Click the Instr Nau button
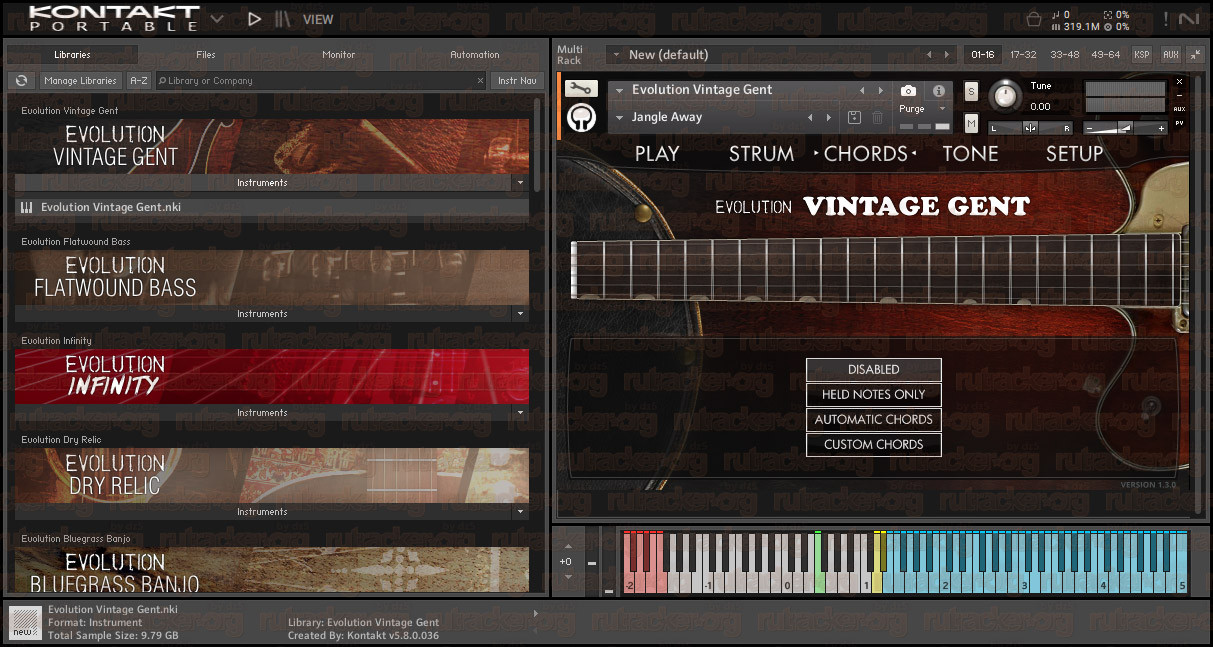Viewport: 1213px width, 647px height. pyautogui.click(x=517, y=81)
